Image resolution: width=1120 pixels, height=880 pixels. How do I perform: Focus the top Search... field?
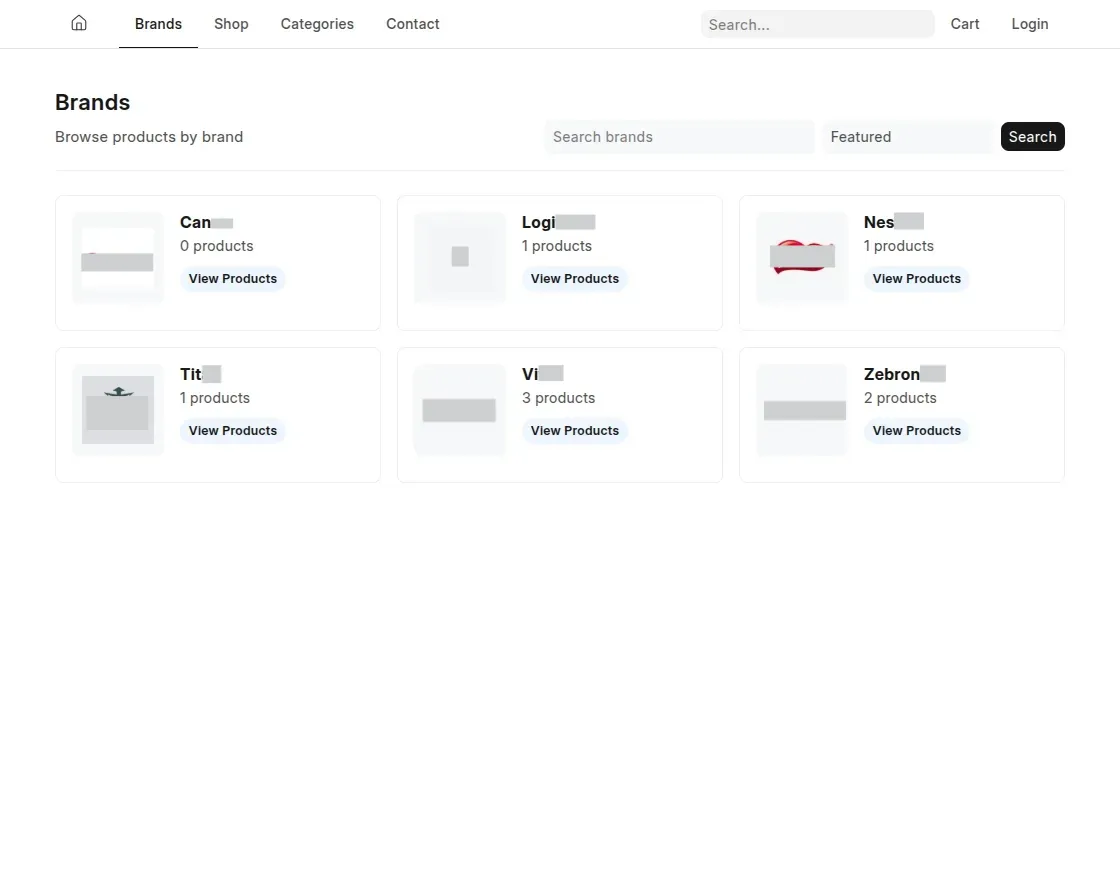(818, 24)
